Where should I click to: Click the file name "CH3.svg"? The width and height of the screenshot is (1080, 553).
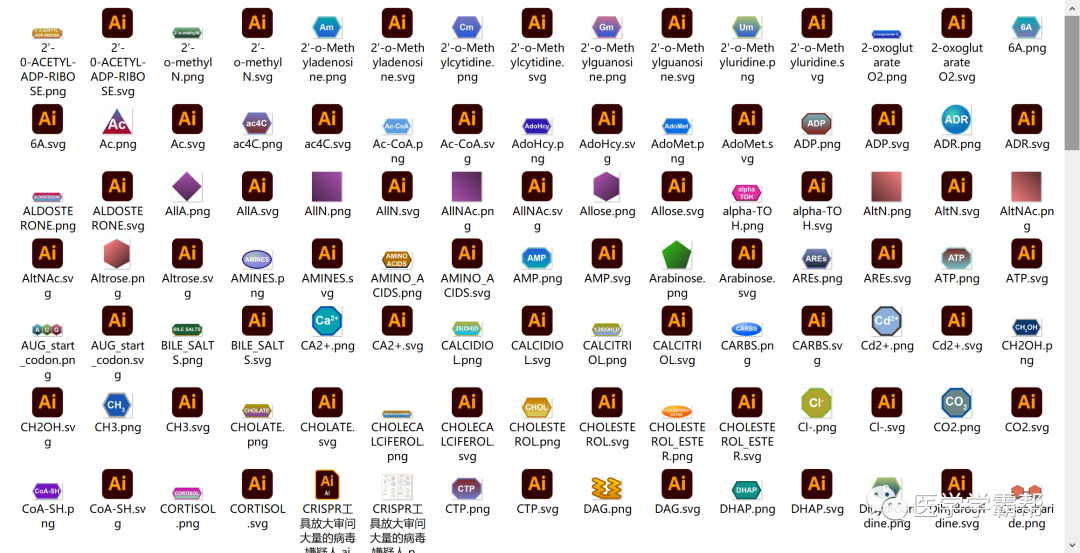(x=187, y=426)
